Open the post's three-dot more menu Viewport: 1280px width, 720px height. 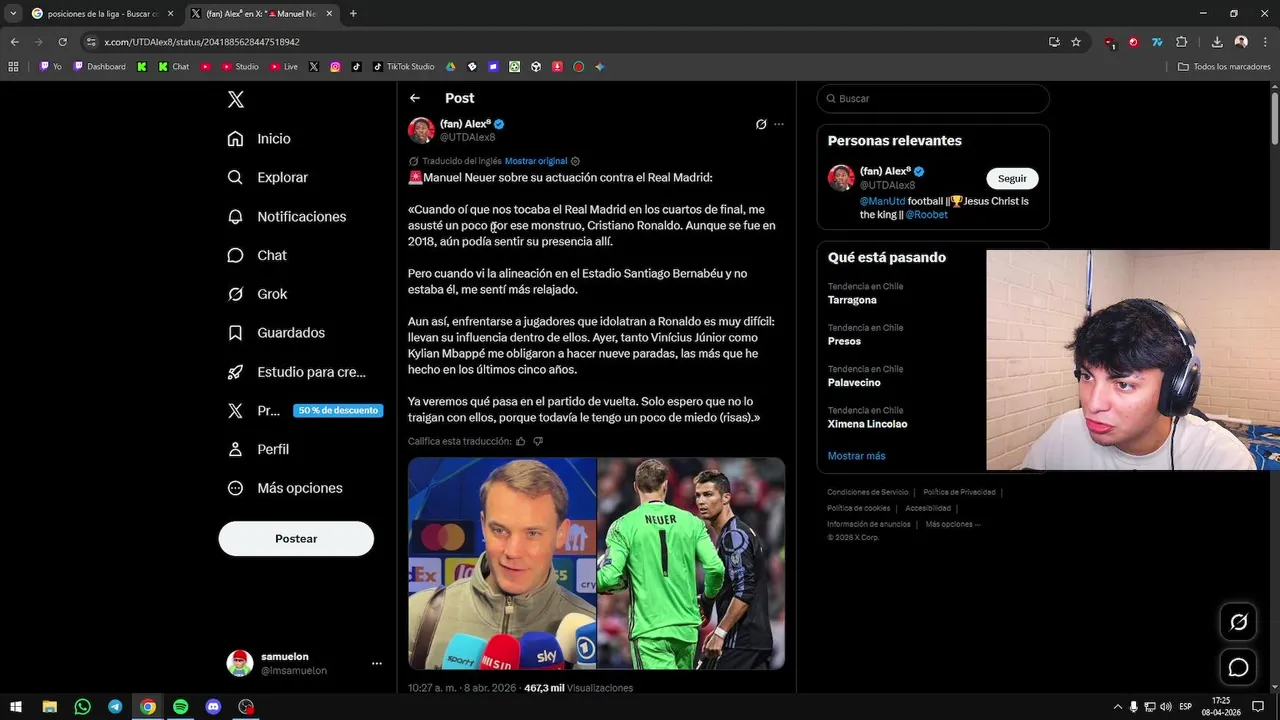point(779,124)
